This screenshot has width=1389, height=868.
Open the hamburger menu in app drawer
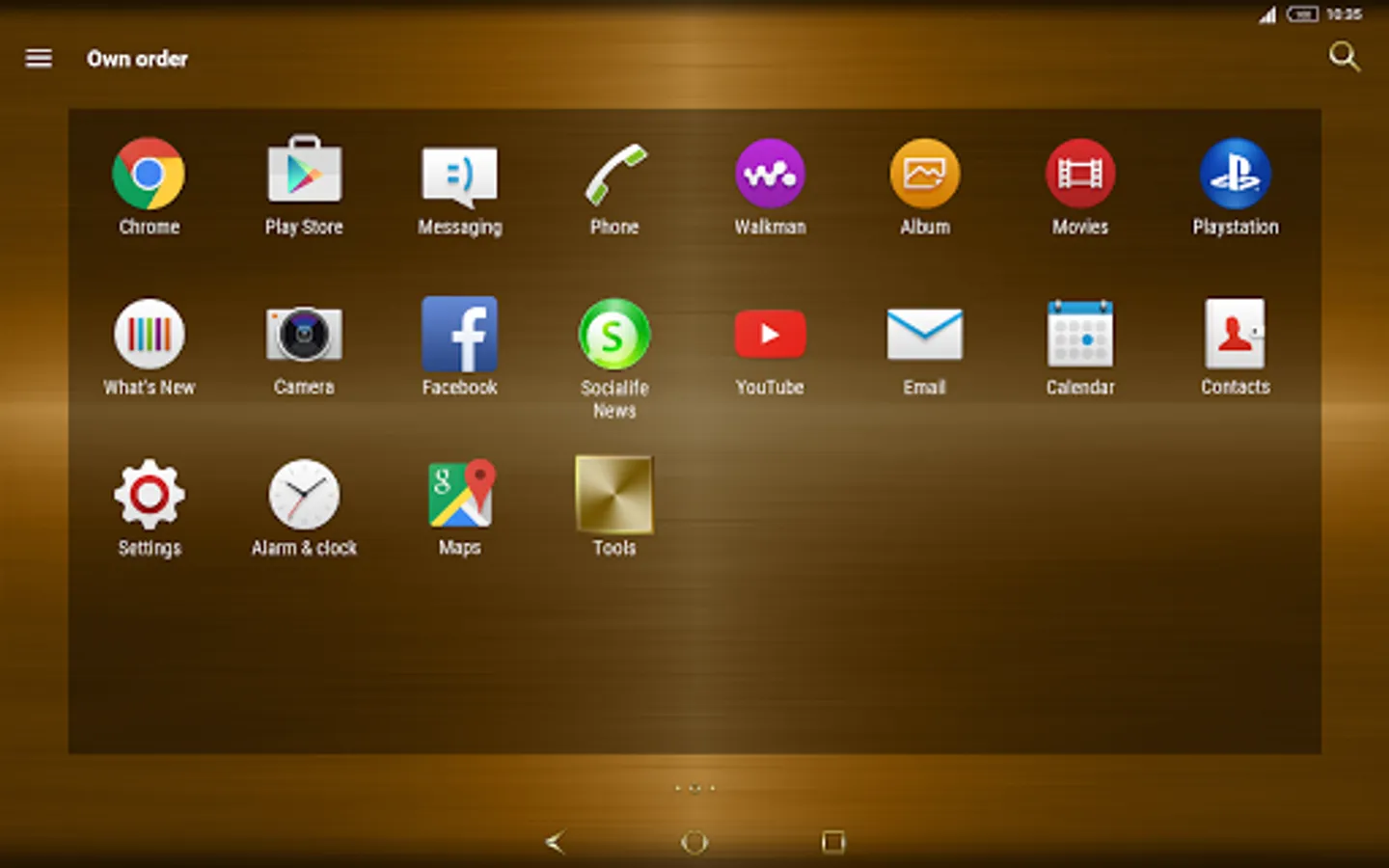click(39, 59)
